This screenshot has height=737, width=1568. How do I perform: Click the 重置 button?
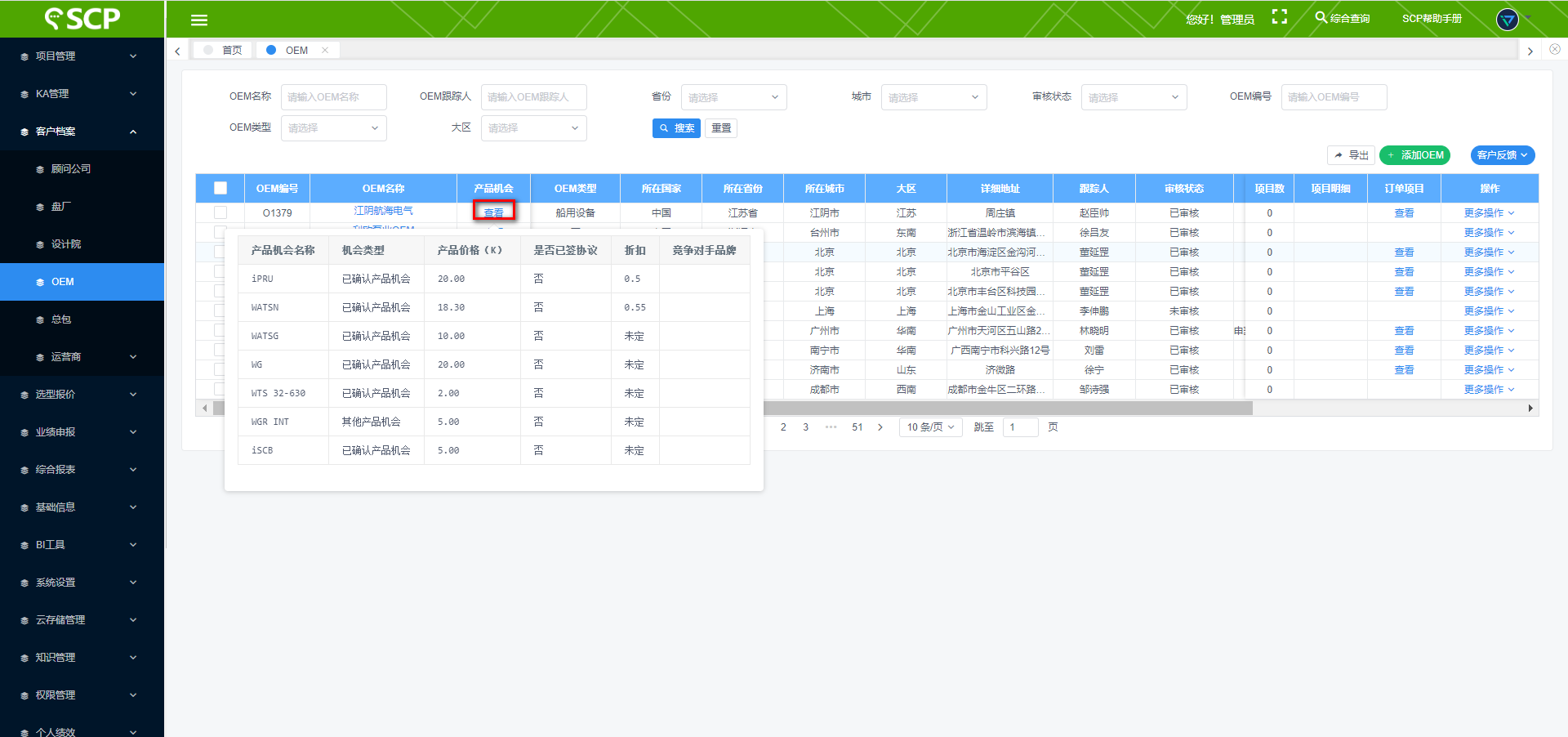[721, 128]
